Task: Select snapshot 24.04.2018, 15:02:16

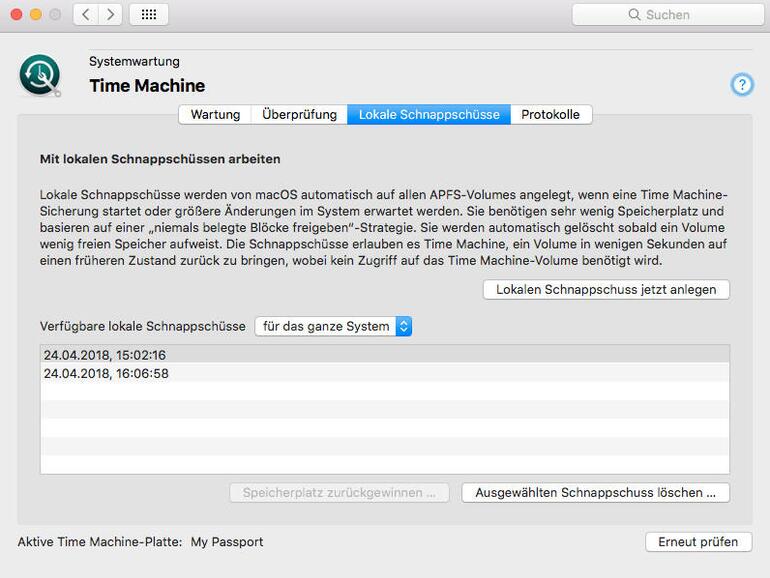Action: pos(385,355)
